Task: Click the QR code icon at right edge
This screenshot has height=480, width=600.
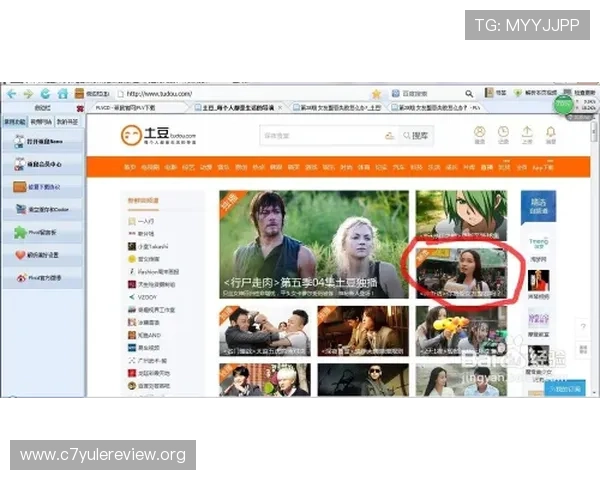Action: (583, 349)
